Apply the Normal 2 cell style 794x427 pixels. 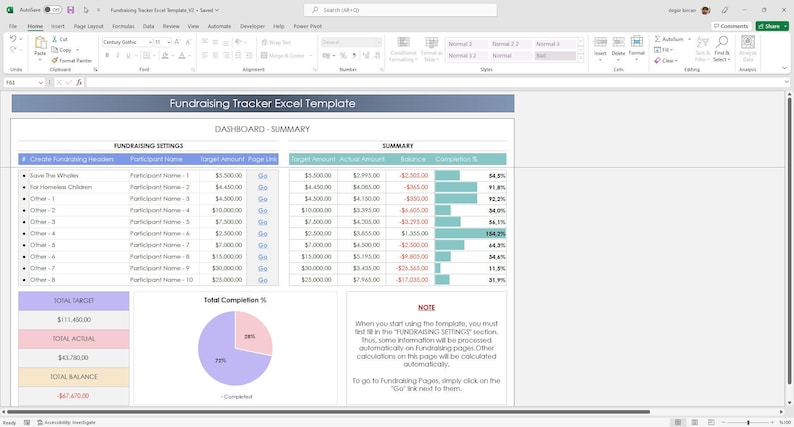466,44
